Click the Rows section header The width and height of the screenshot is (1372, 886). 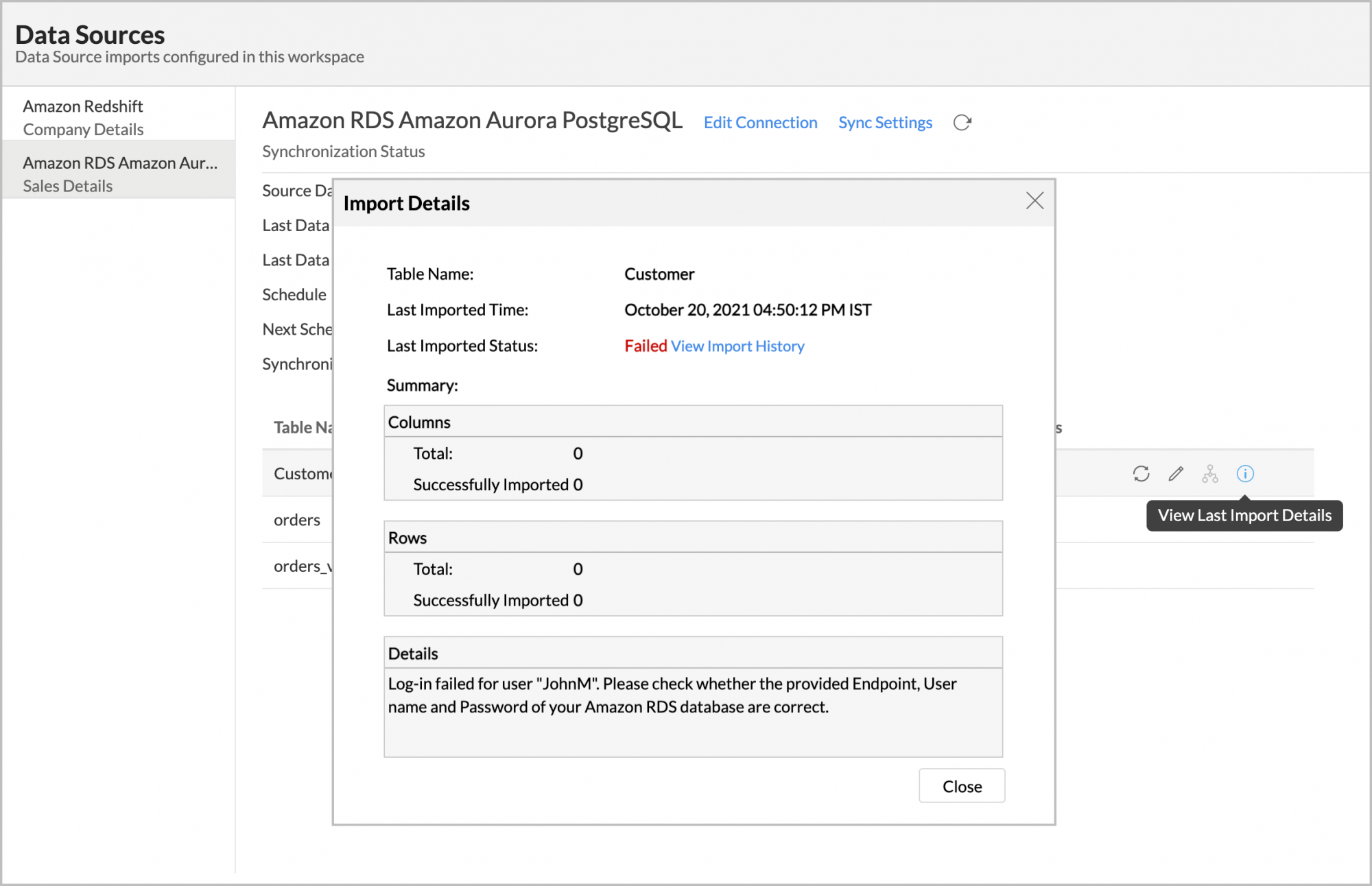click(693, 538)
